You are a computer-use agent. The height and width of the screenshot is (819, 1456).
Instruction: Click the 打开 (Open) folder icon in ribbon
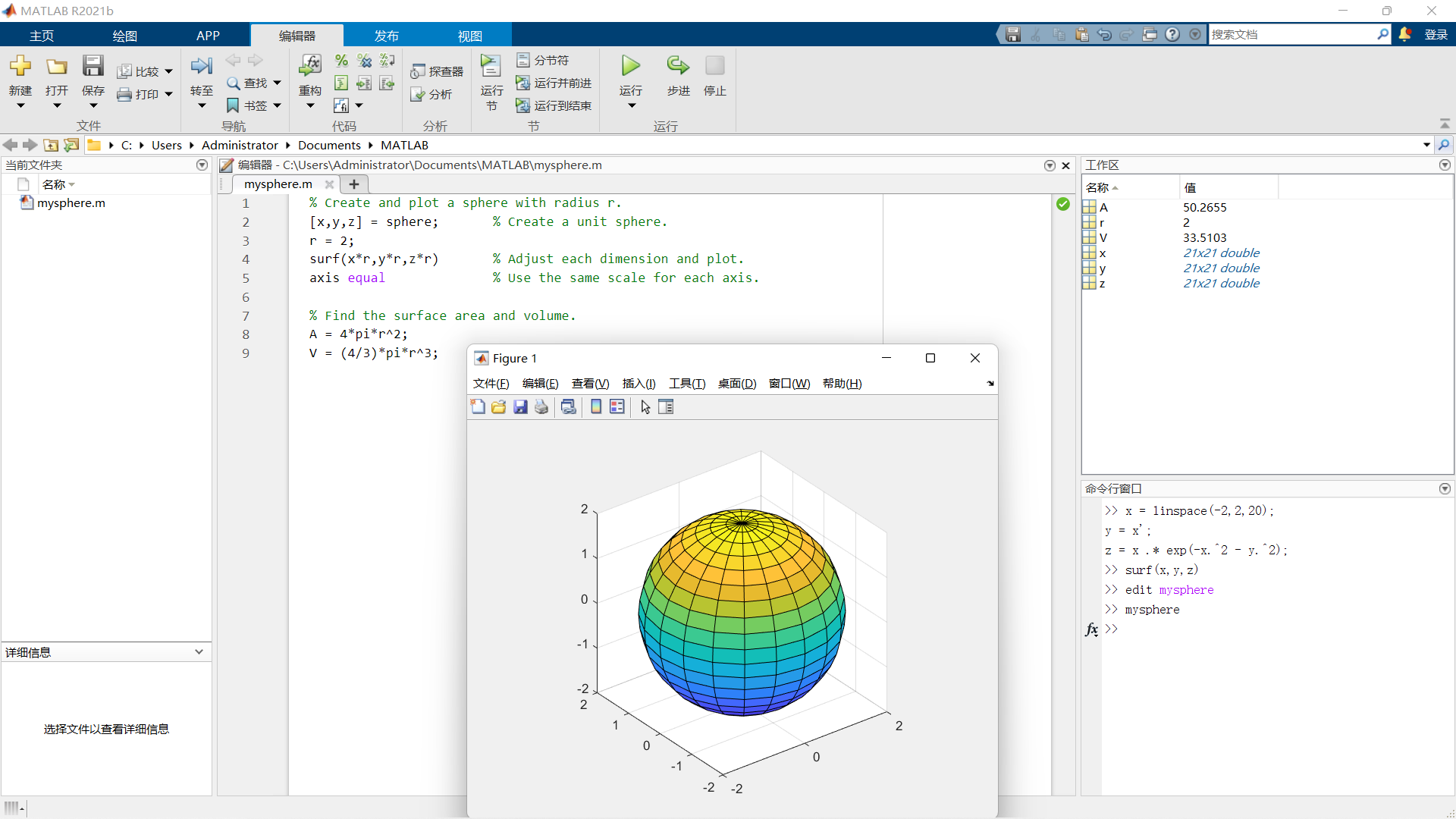(x=57, y=66)
